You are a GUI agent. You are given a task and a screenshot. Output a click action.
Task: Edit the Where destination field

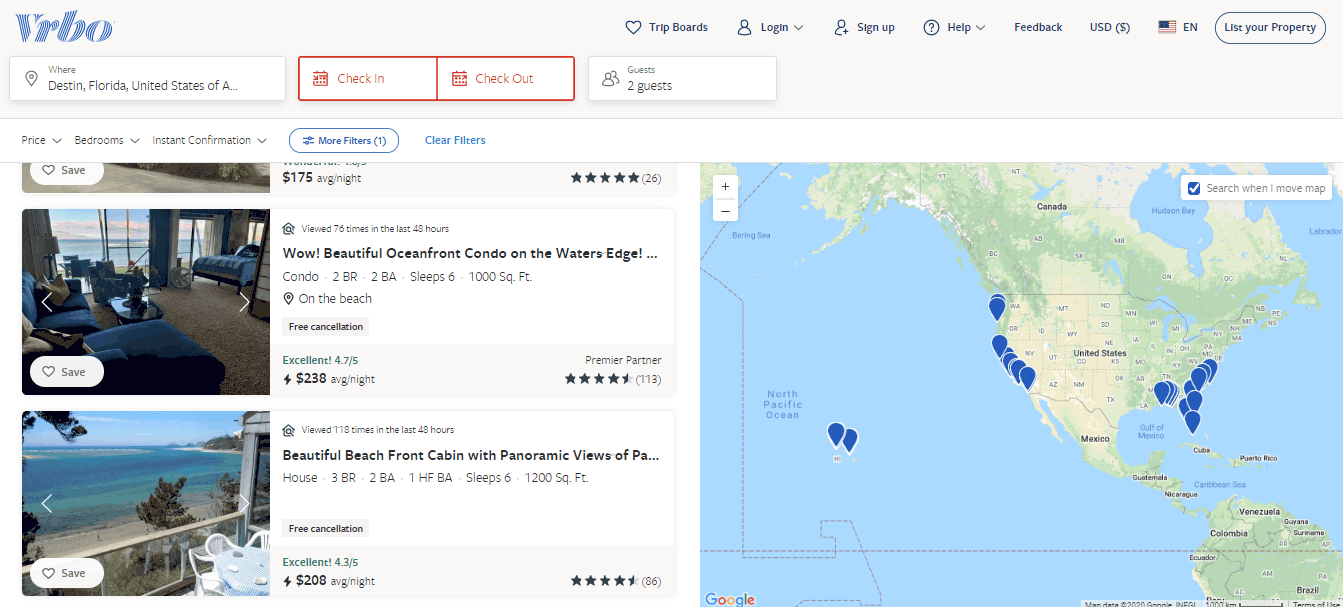(x=147, y=78)
